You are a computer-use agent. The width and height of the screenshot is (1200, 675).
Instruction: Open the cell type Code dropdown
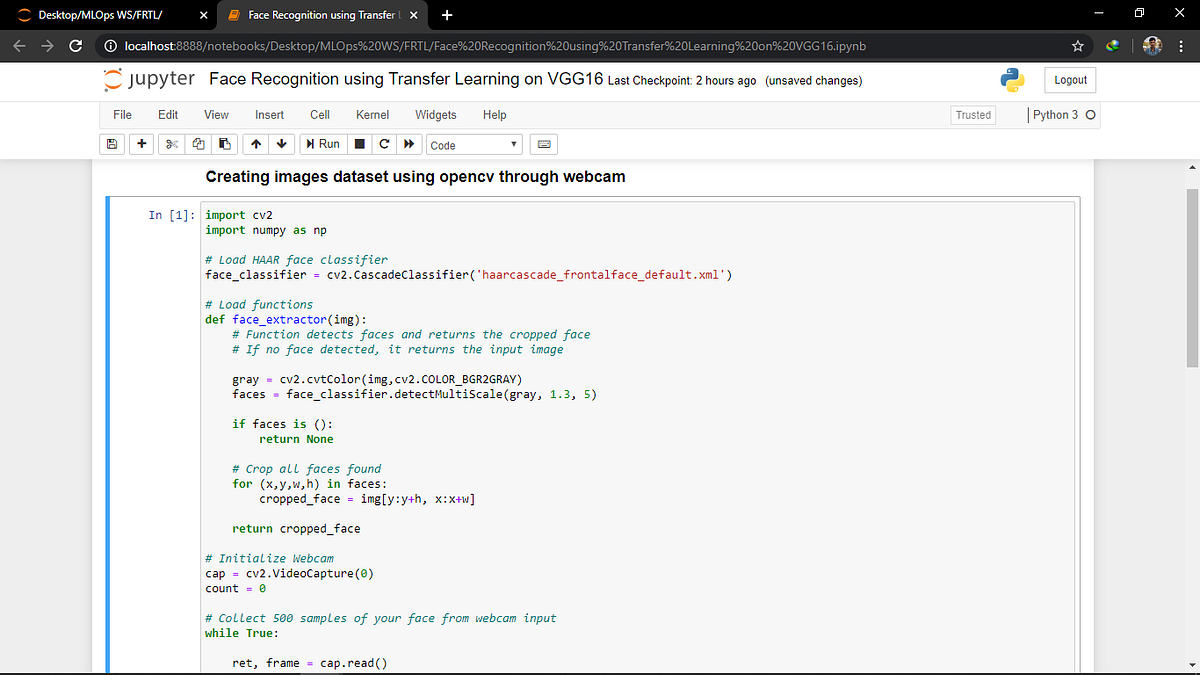[474, 145]
